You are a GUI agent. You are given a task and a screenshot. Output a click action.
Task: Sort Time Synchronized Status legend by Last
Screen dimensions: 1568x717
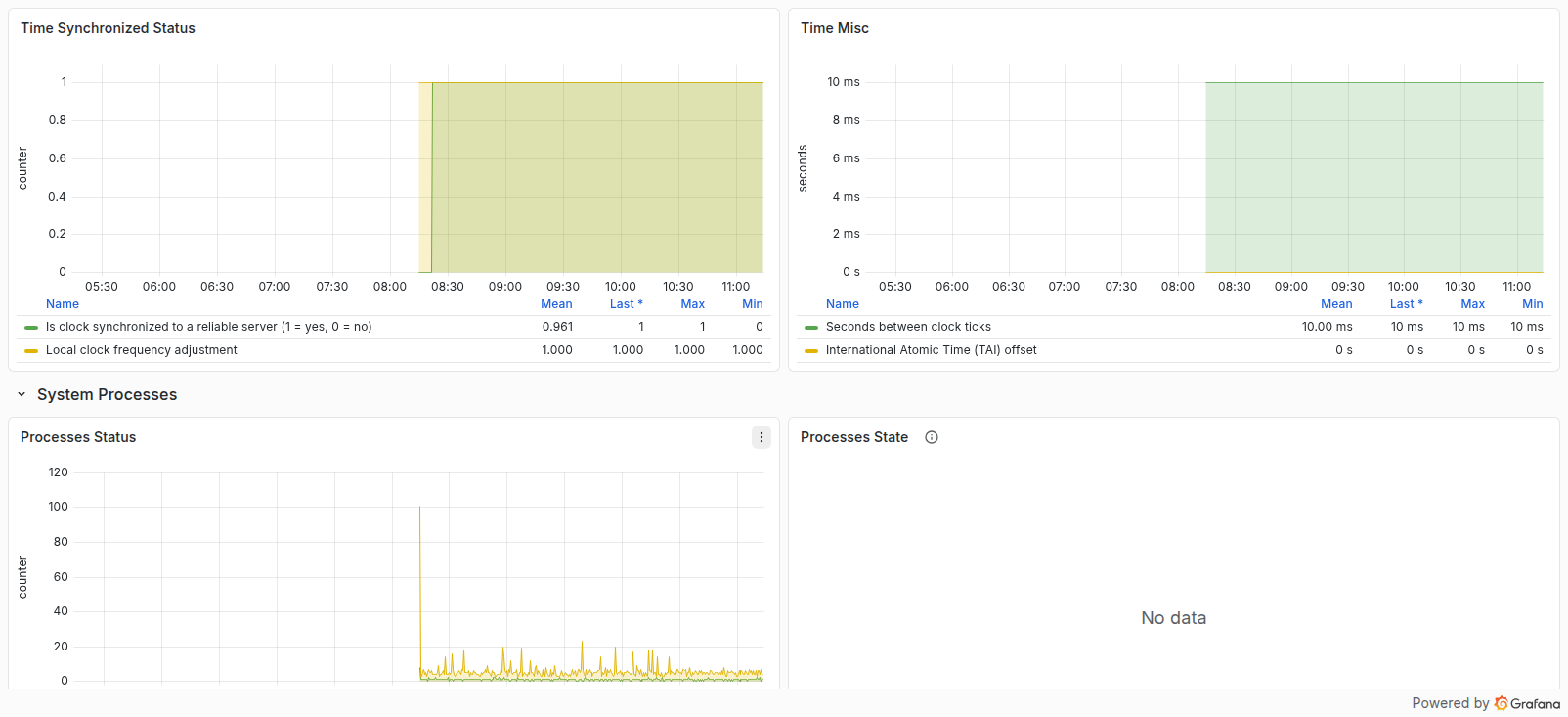(627, 304)
